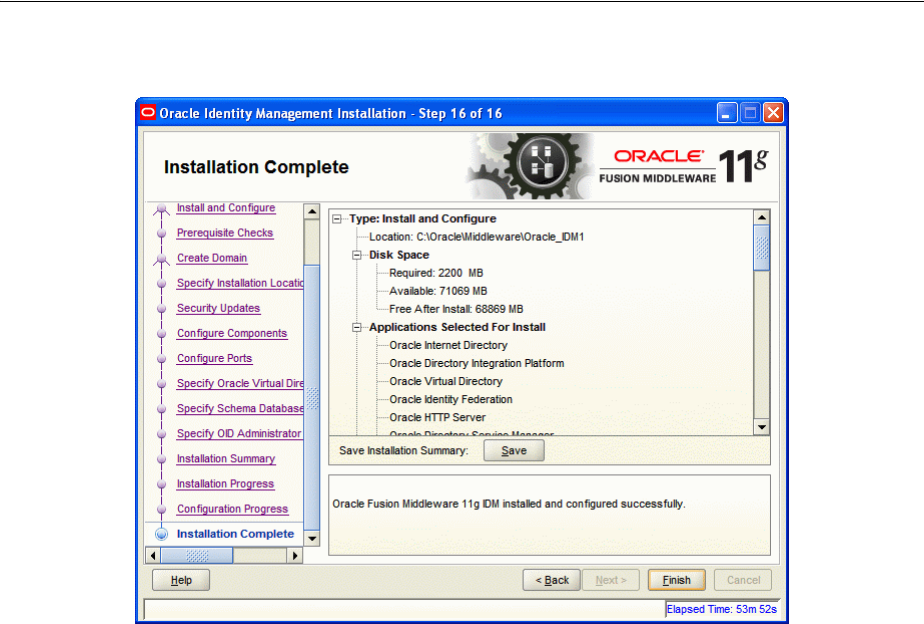Open the Create Domain step
The image size is (924, 624).
pos(212,258)
